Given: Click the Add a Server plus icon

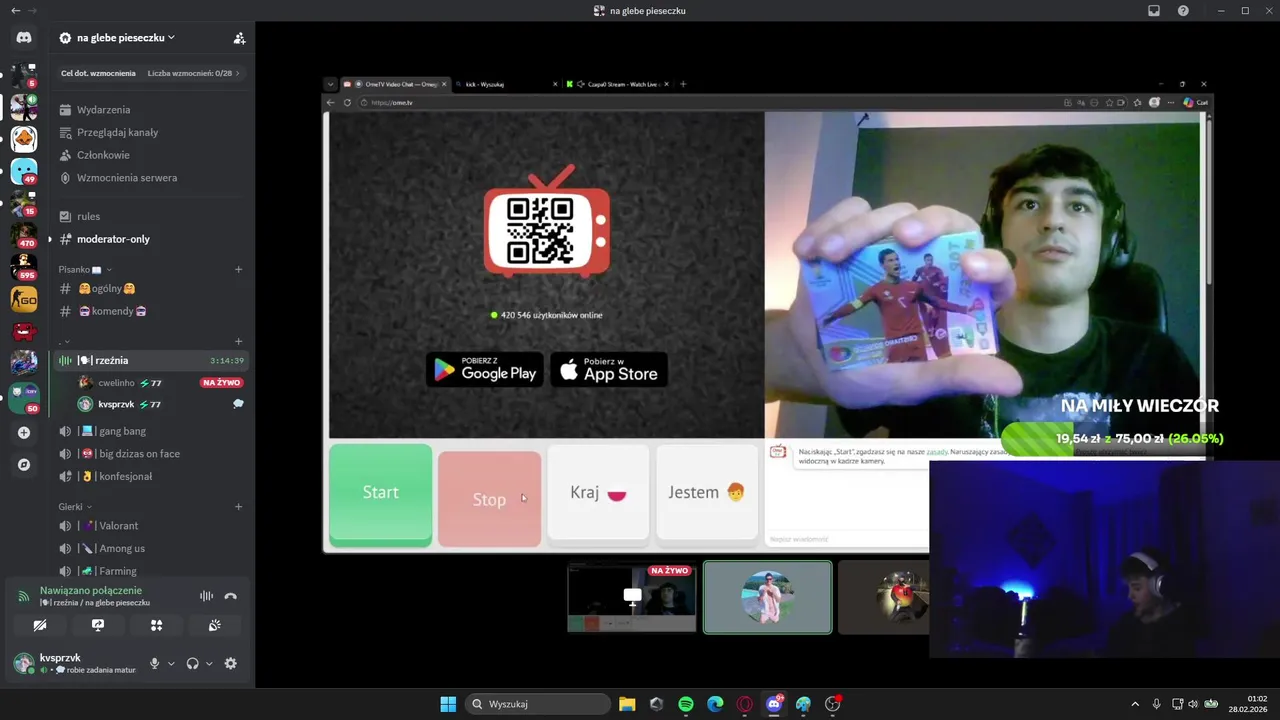Looking at the screenshot, I should (x=24, y=433).
